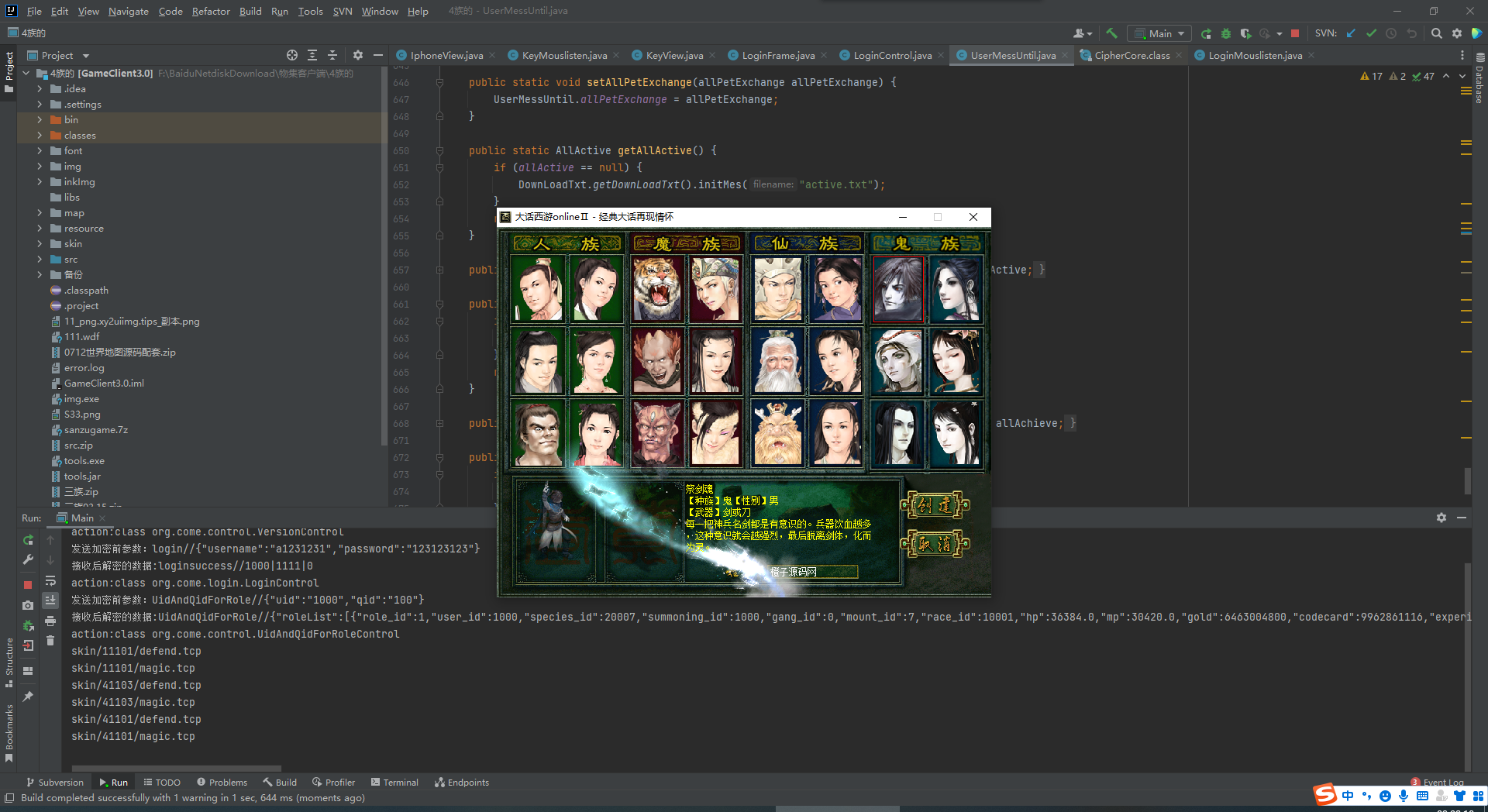Viewport: 1488px width, 812px height.
Task: Switch to the LoginControl.java tab
Action: 892,55
